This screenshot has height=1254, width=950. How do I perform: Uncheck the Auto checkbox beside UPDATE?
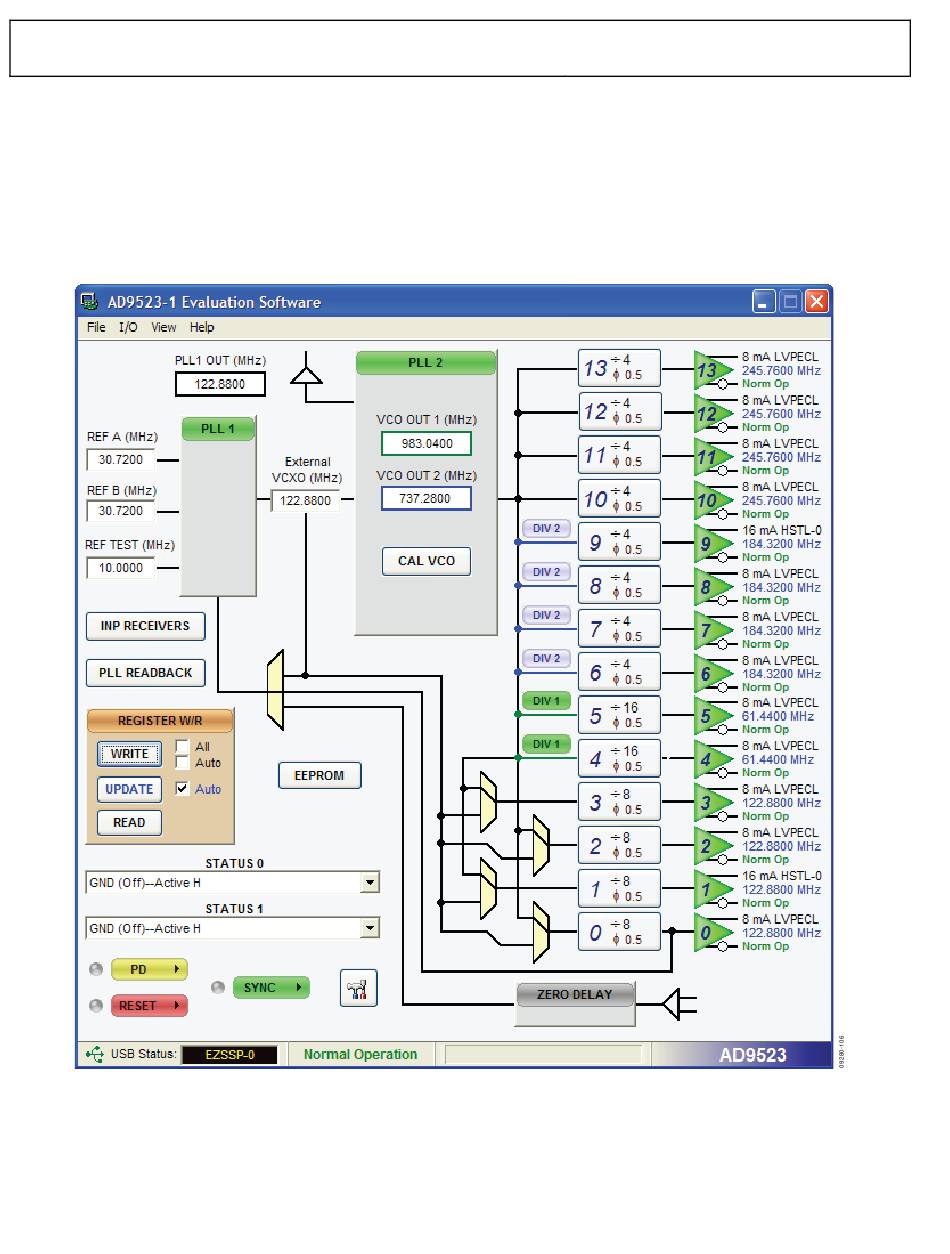[x=182, y=788]
